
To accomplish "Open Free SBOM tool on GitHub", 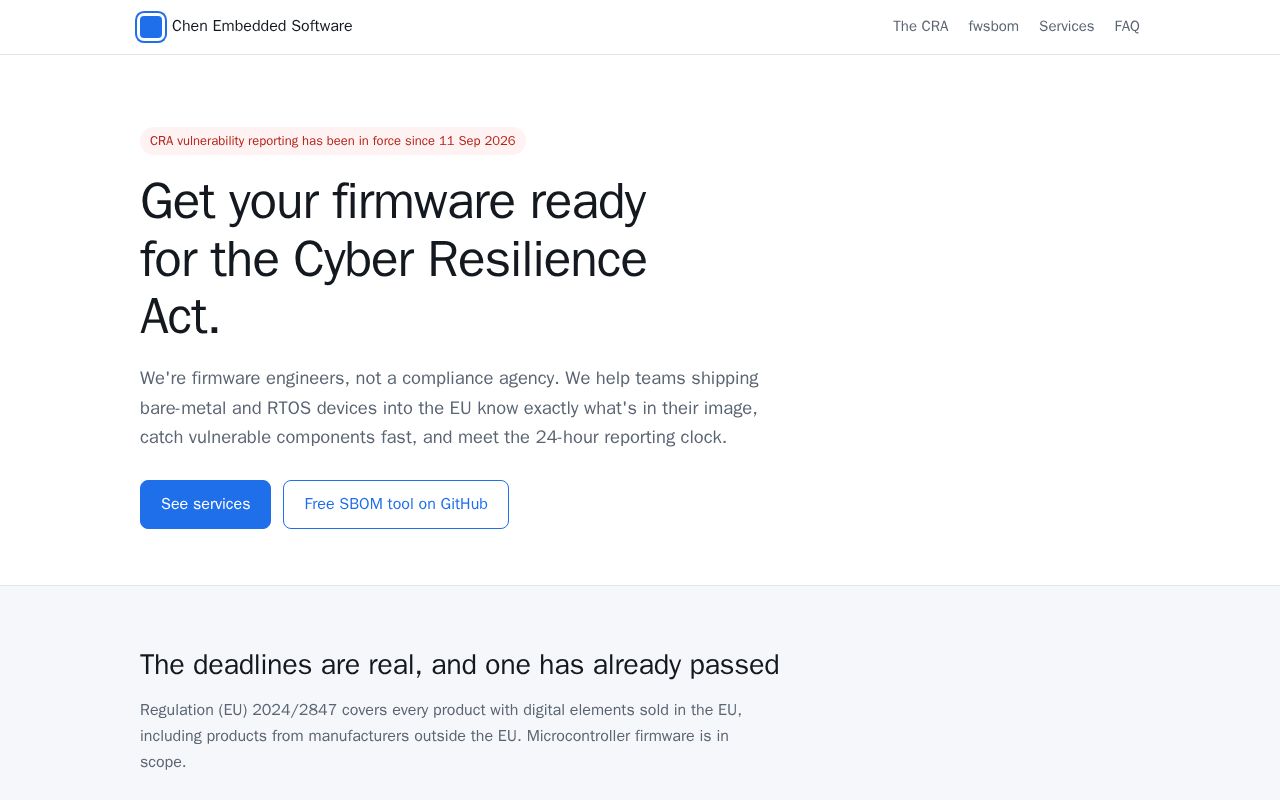I will pos(396,504).
